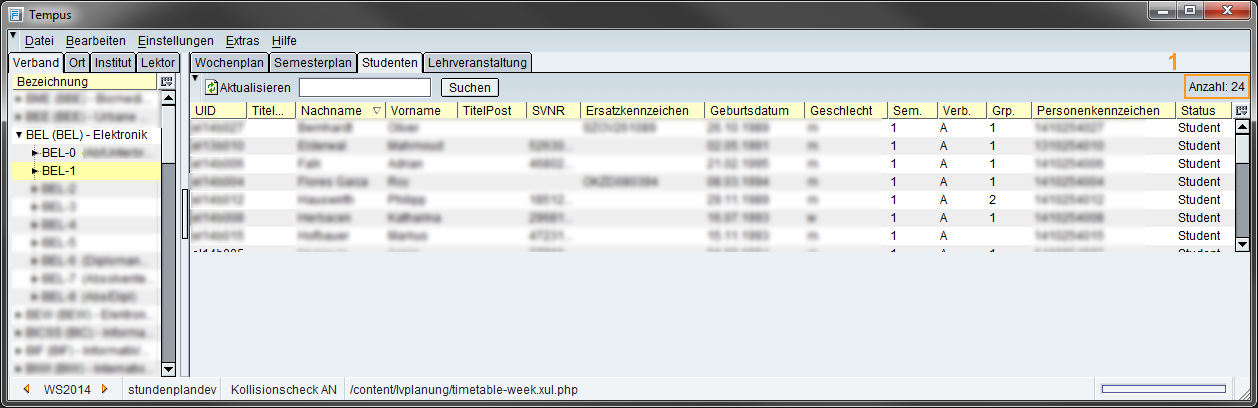Viewport: 1258px width, 408px height.
Task: Open the Einstellungen menu
Action: [175, 41]
